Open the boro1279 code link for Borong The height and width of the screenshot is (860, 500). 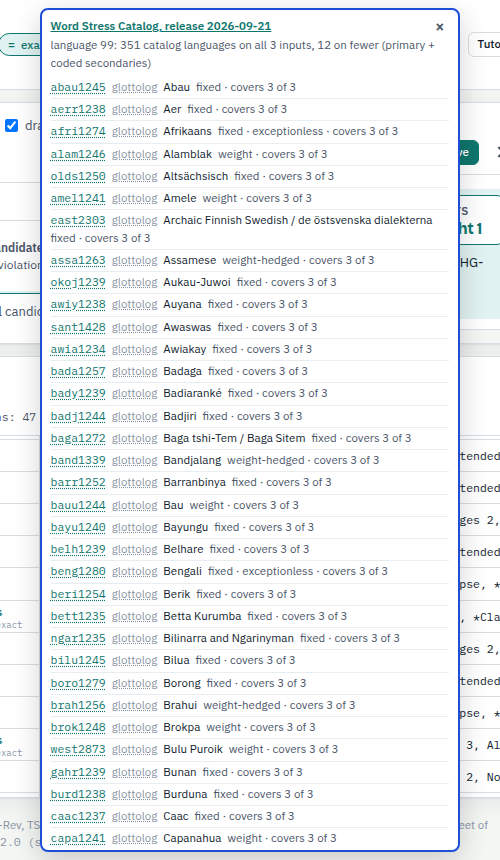click(x=78, y=682)
